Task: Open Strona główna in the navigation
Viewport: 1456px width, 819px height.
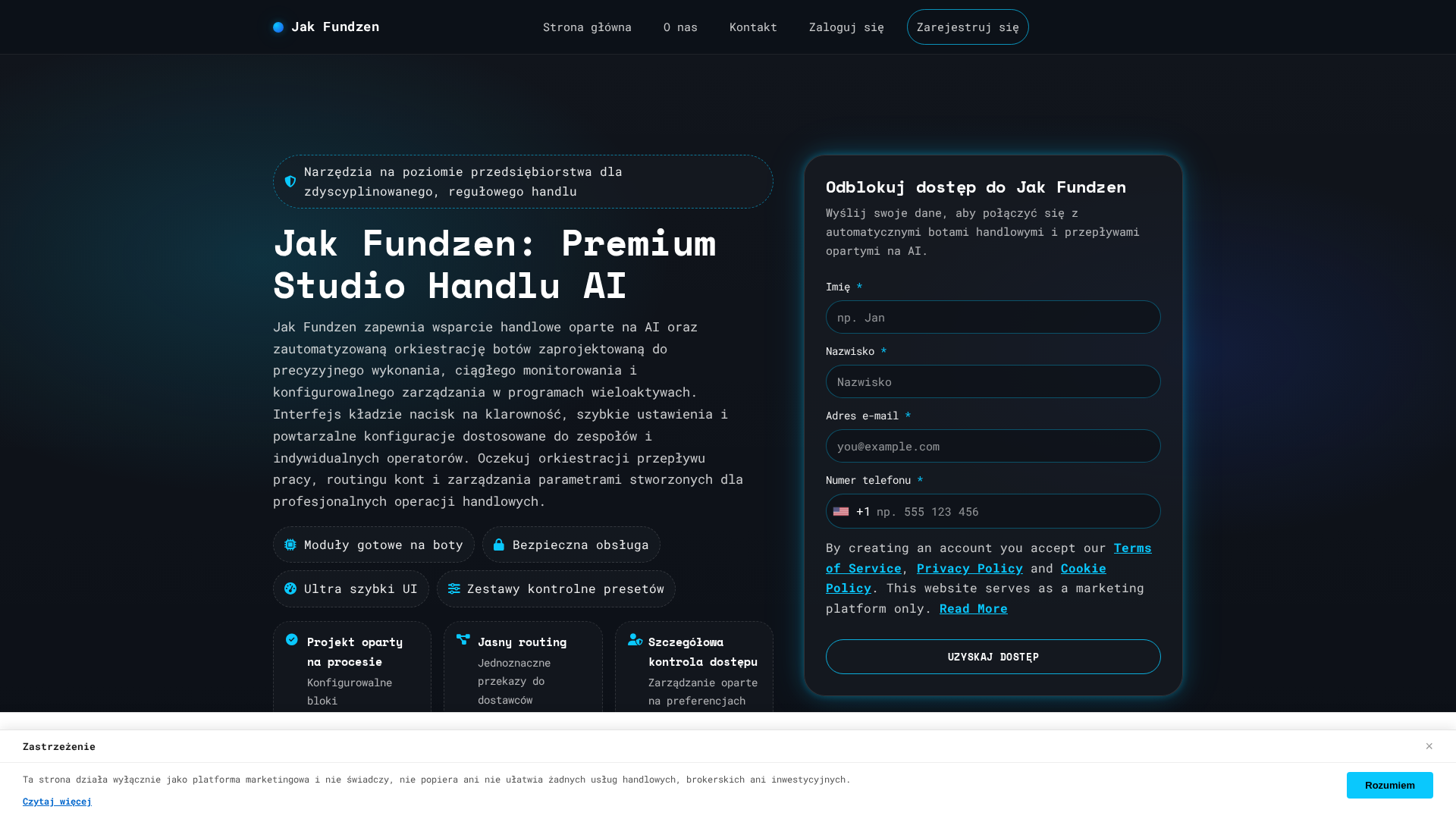Action: pos(587,27)
